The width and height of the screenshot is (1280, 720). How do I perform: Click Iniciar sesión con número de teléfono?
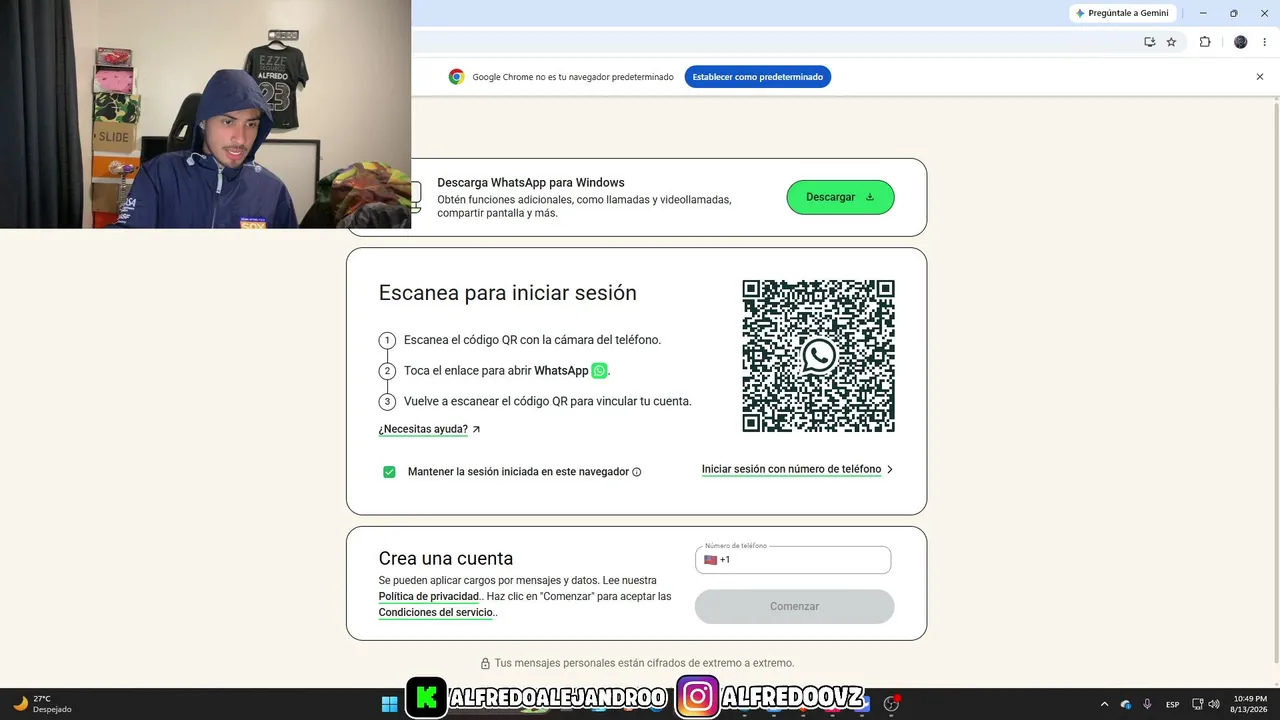click(x=797, y=469)
